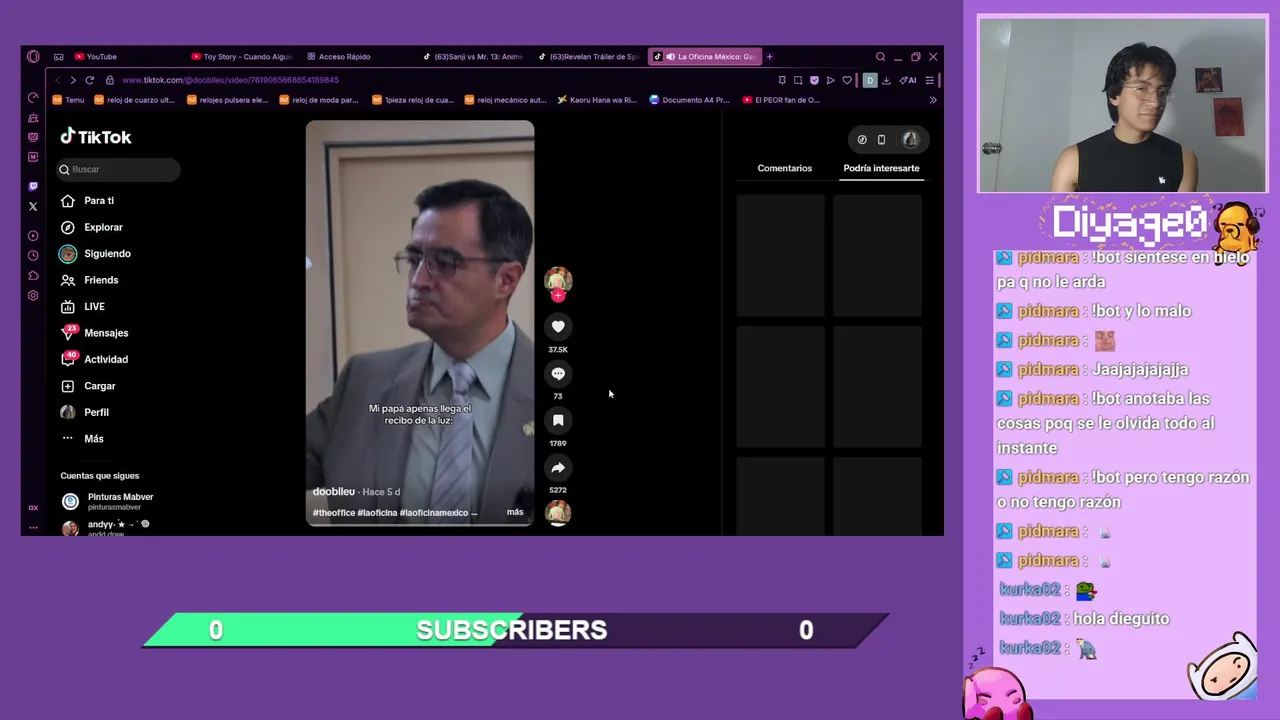The width and height of the screenshot is (1280, 720).
Task: Expand video description with más
Action: pyautogui.click(x=515, y=512)
